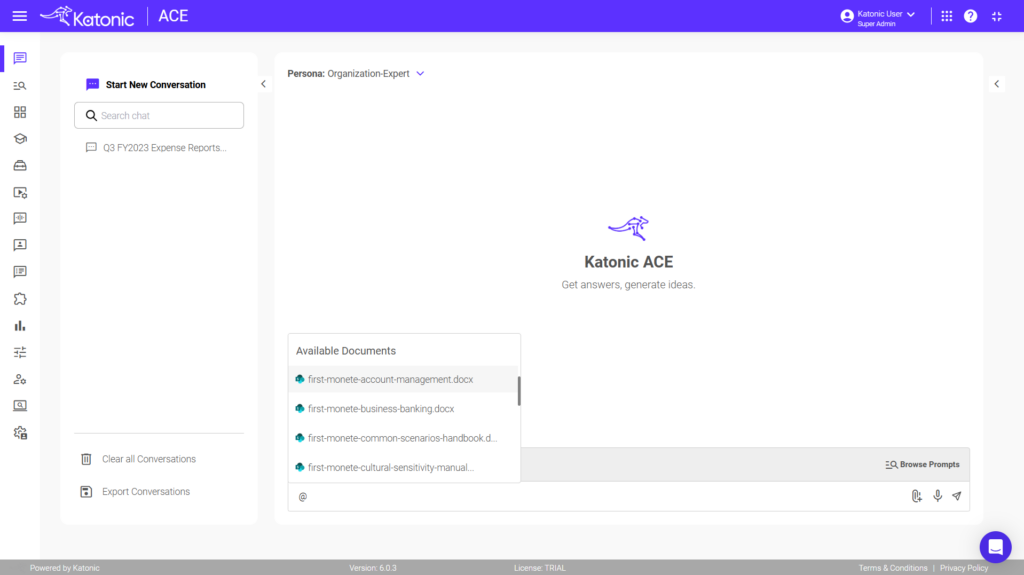Click the Version: 6.0.3 footer text
Screen dimensions: 1024x575
pos(373,568)
